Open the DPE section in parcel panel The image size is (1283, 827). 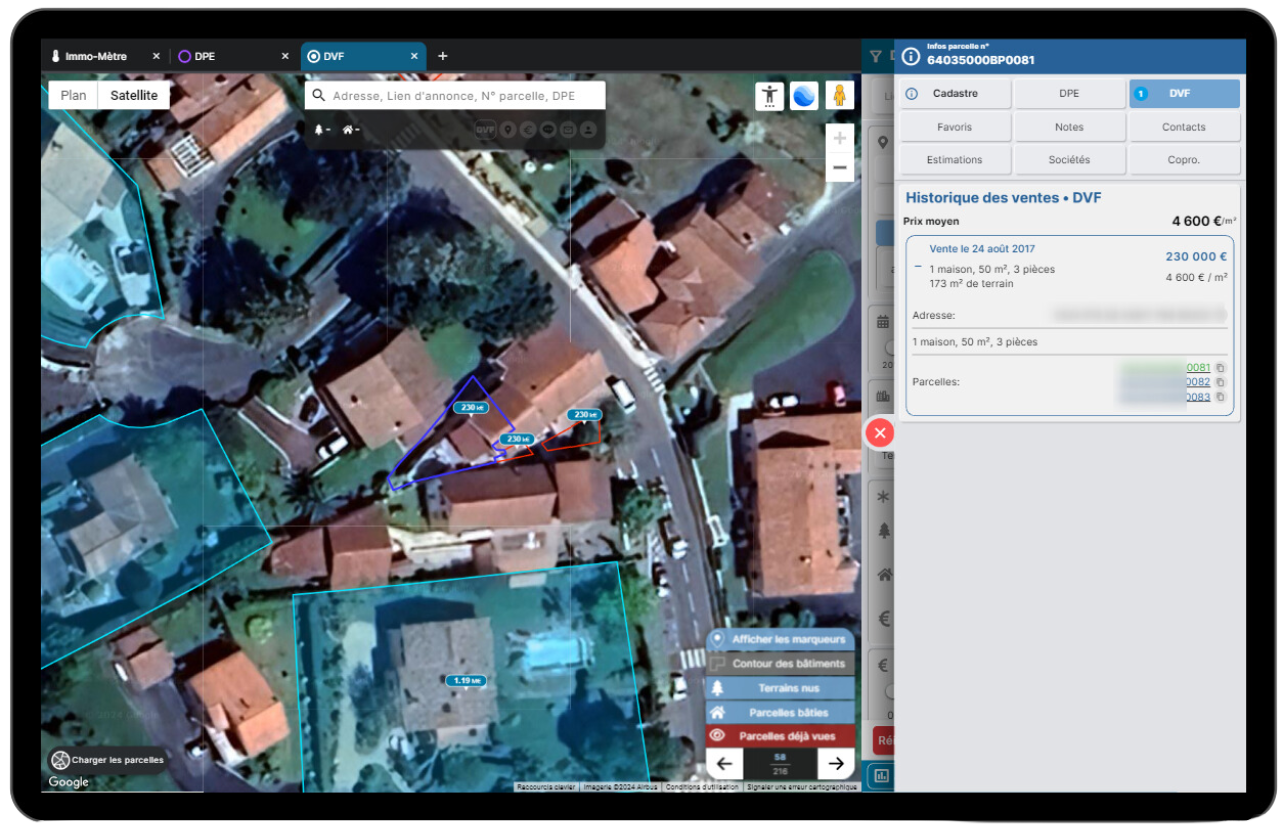click(x=1069, y=94)
